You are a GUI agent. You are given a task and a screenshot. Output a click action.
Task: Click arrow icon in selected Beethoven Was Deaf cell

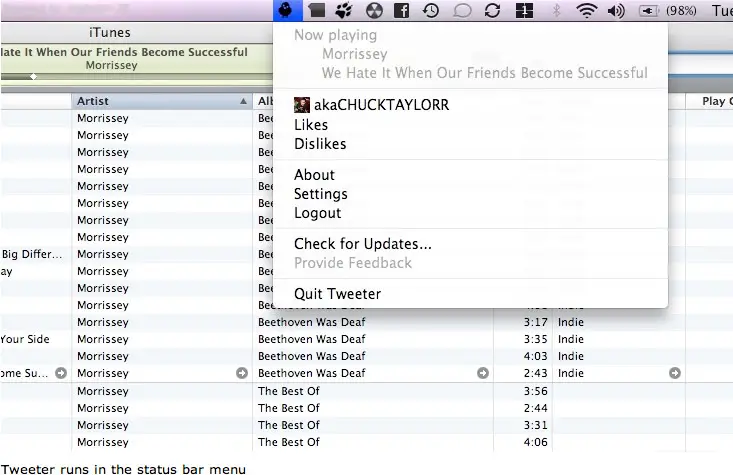[483, 373]
